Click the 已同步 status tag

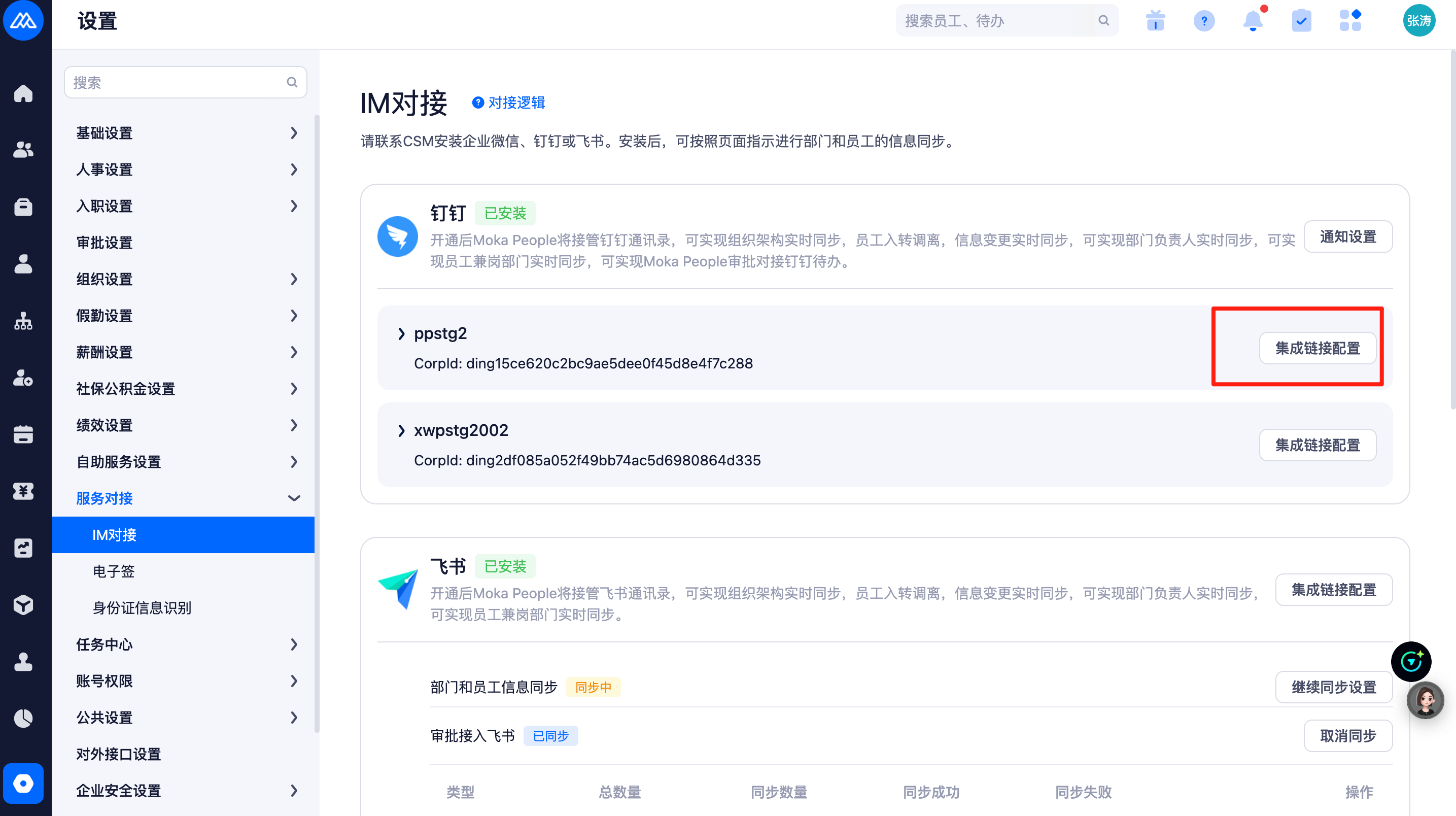[550, 736]
